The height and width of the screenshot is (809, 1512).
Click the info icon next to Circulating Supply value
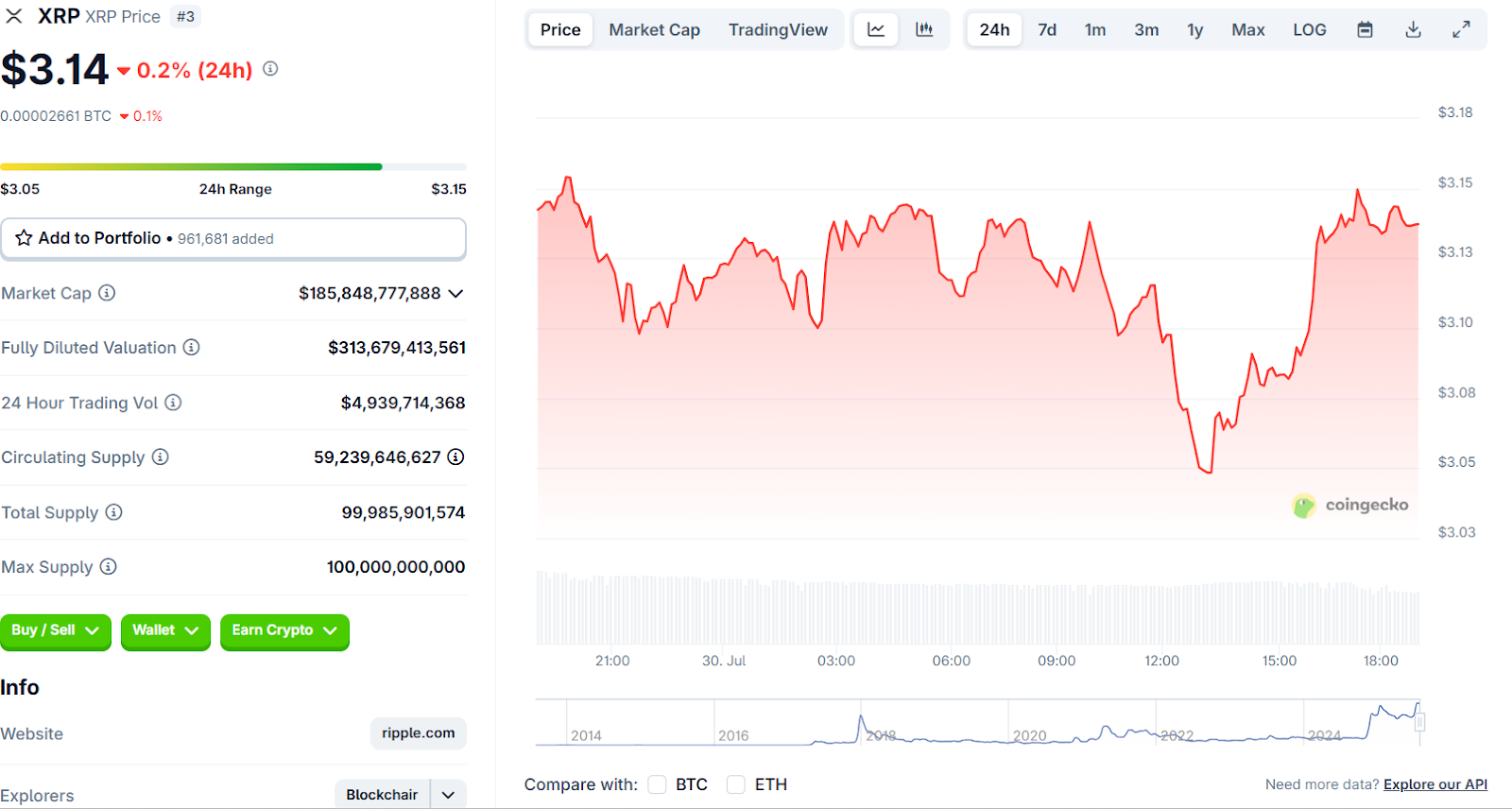point(455,457)
